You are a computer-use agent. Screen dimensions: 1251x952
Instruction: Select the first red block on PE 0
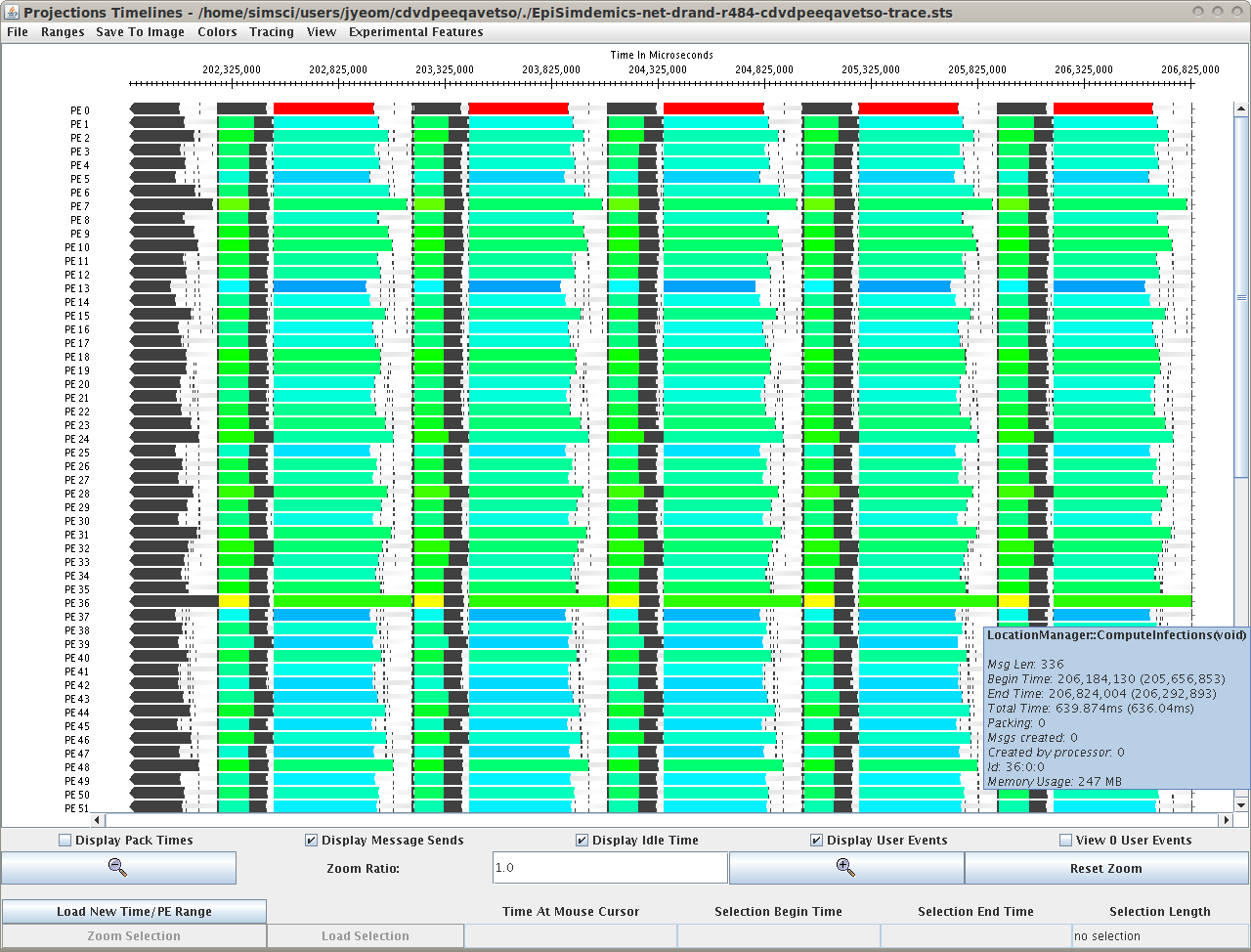pyautogui.click(x=324, y=108)
